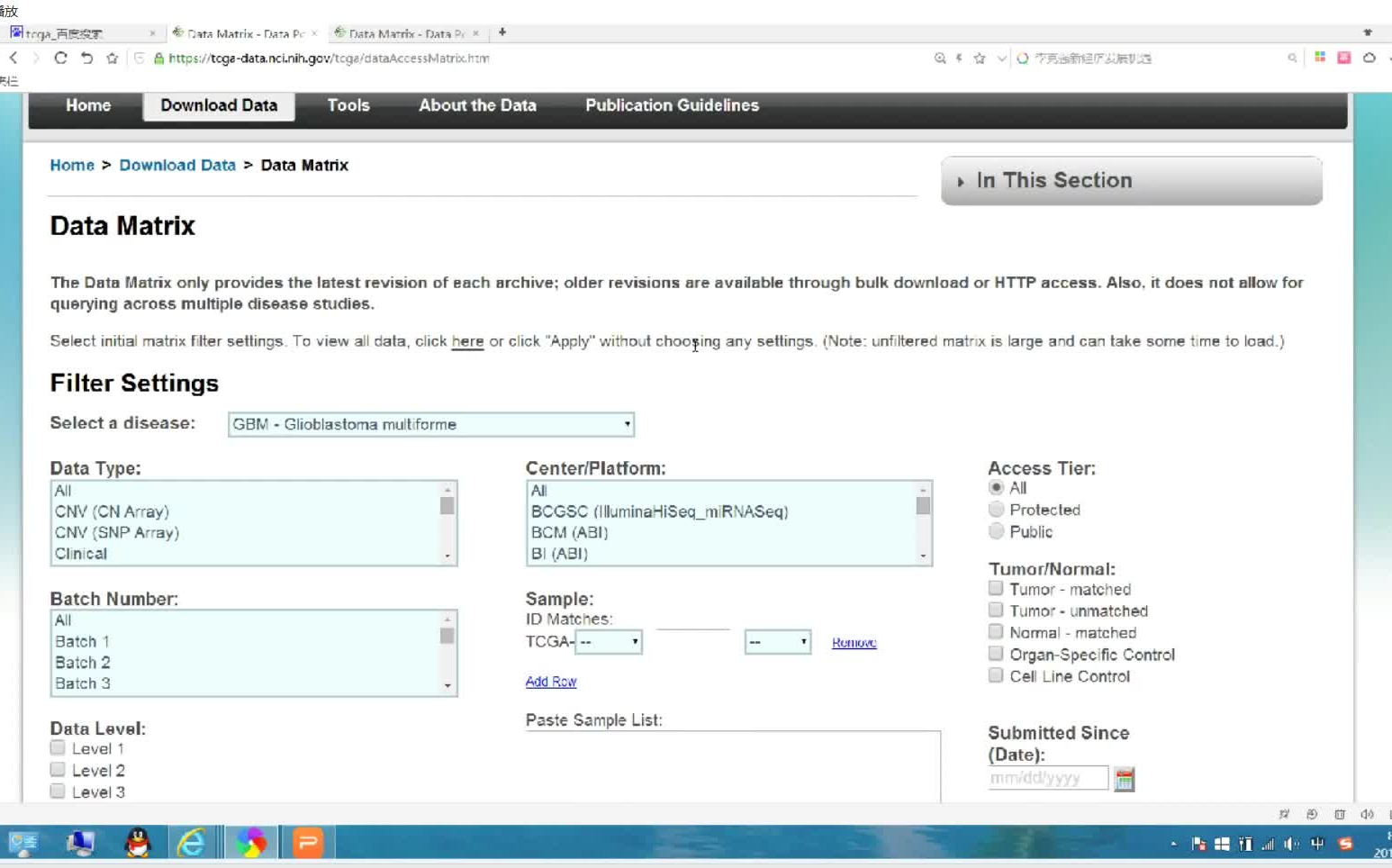This screenshot has width=1392, height=868.
Task: Switch to the tcga Baidu search tab
Action: 83,33
